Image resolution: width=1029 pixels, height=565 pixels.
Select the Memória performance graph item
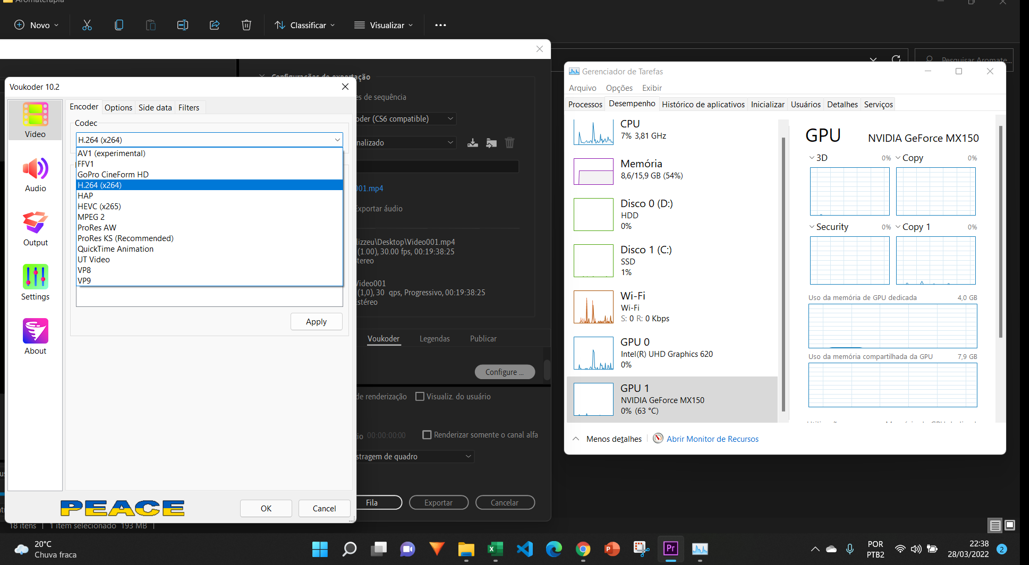(640, 170)
